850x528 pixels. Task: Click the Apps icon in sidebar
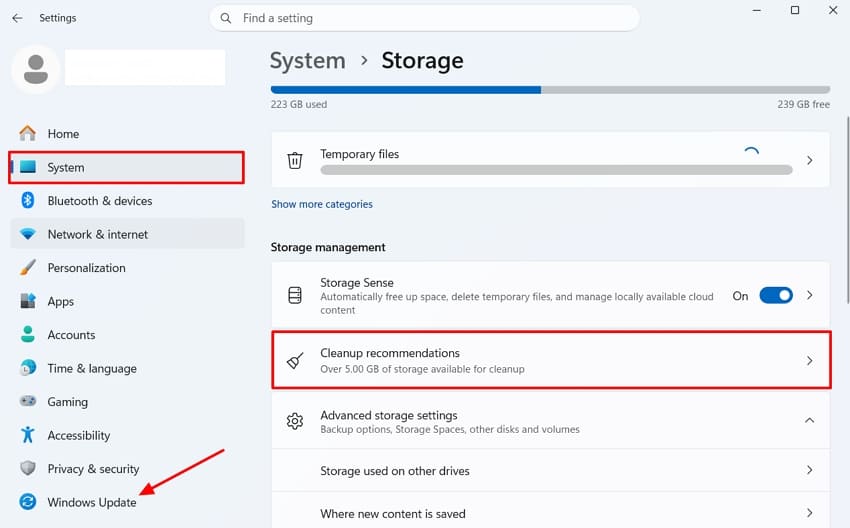click(27, 301)
